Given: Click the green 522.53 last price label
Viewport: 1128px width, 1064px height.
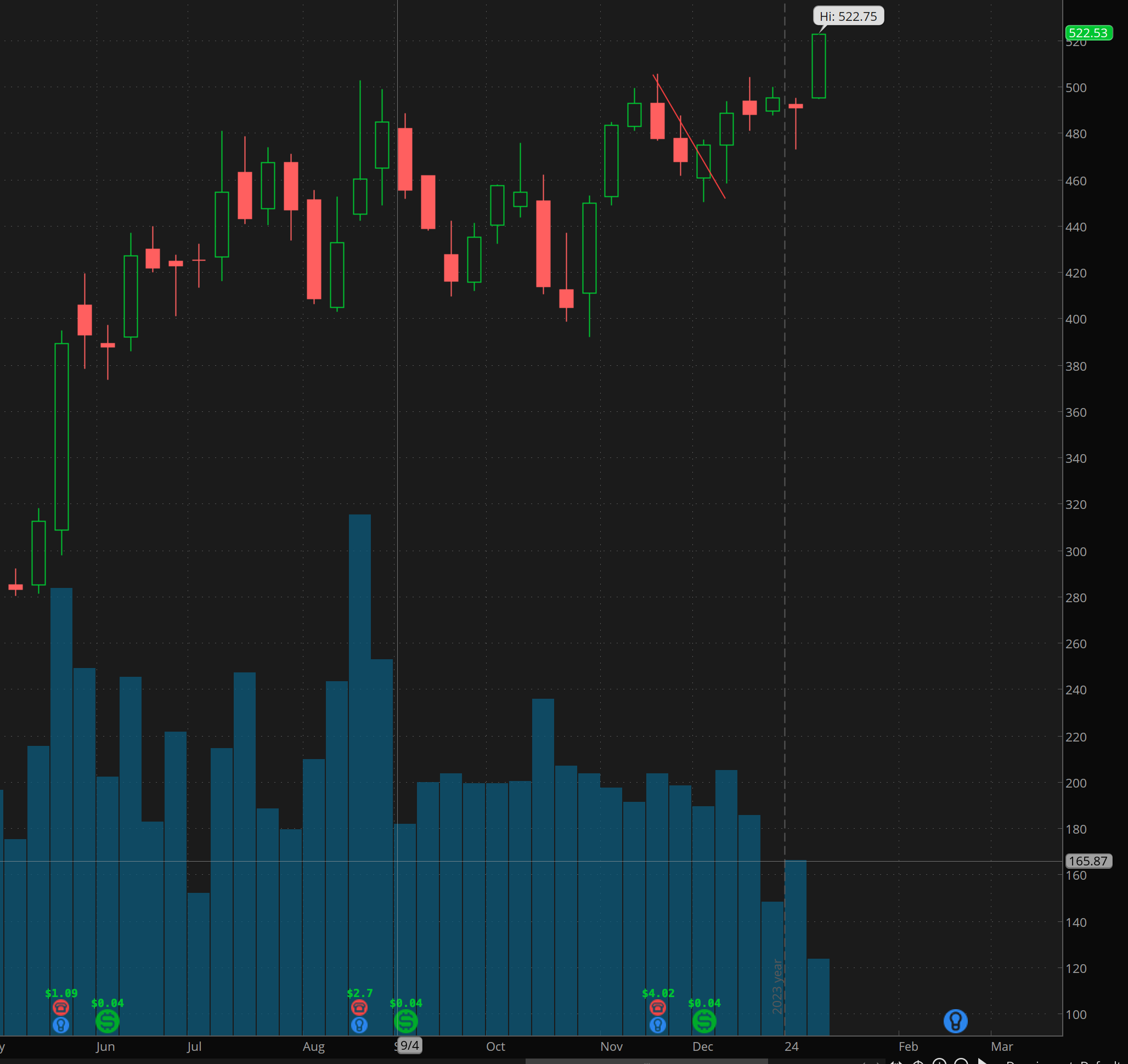Looking at the screenshot, I should (1088, 33).
